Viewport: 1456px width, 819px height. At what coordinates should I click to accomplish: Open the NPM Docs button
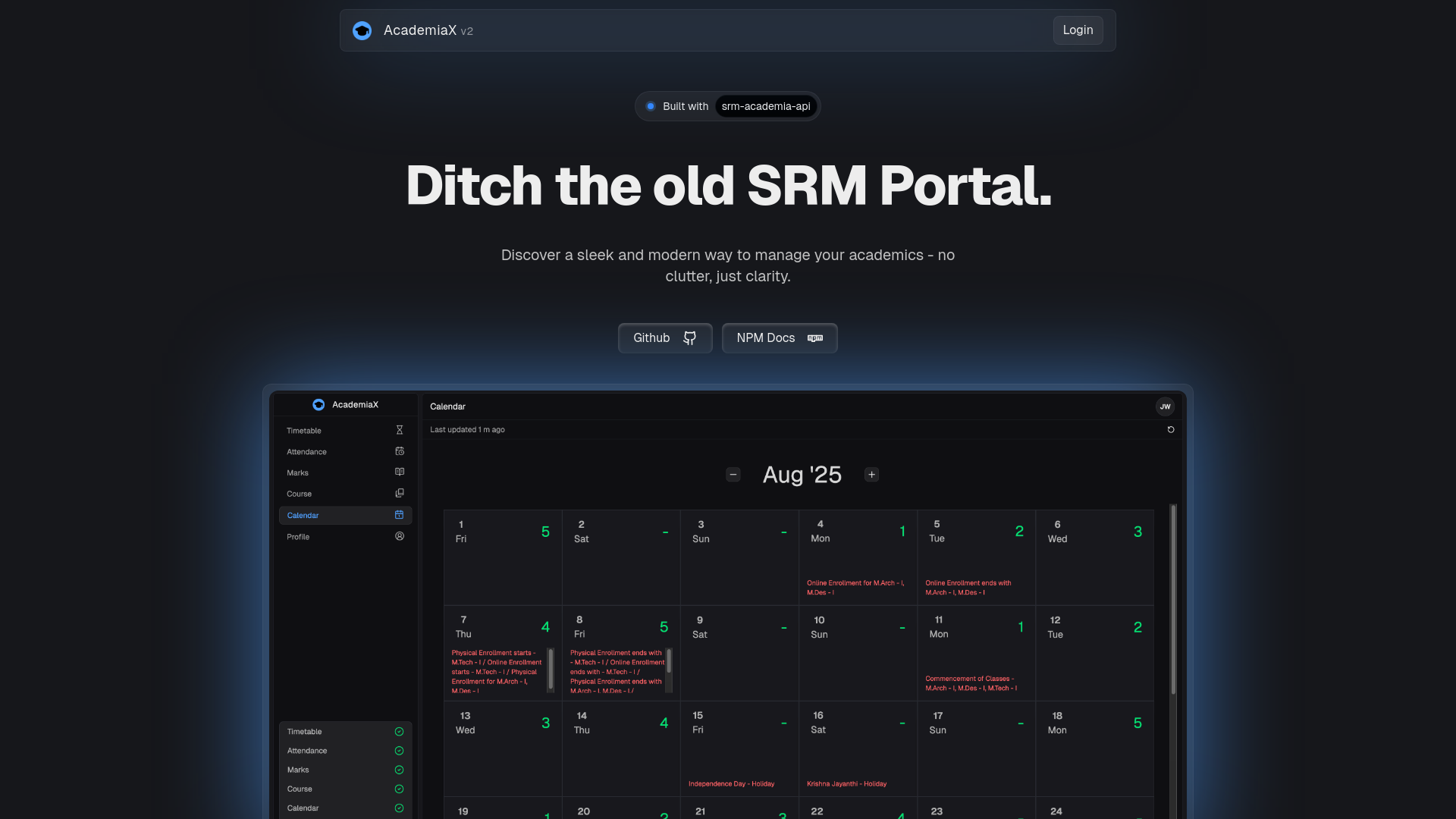pos(780,338)
